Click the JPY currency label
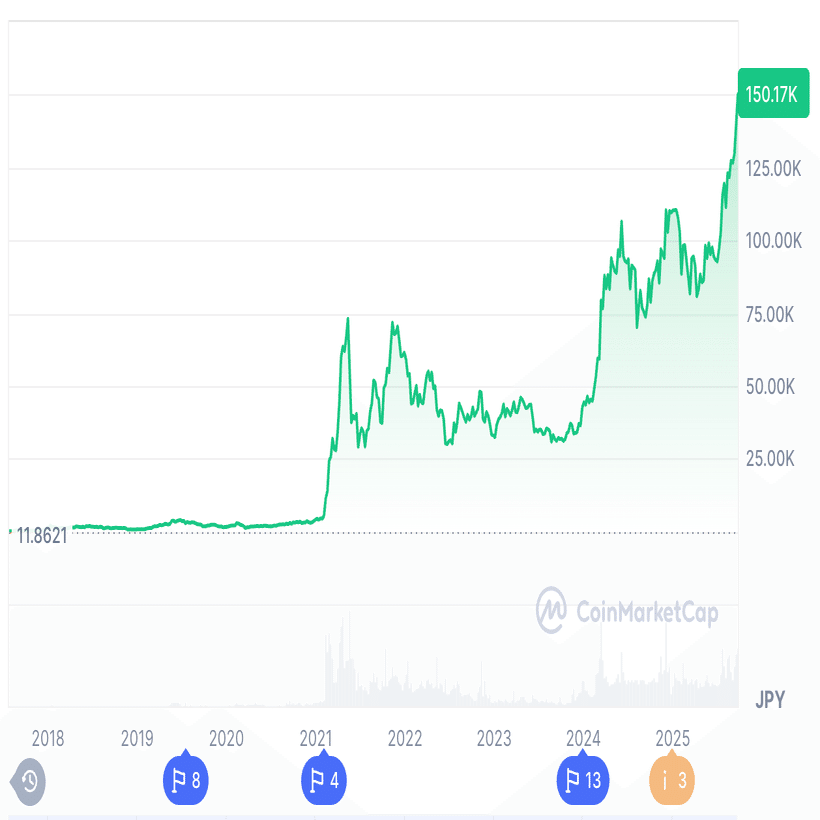 770,700
